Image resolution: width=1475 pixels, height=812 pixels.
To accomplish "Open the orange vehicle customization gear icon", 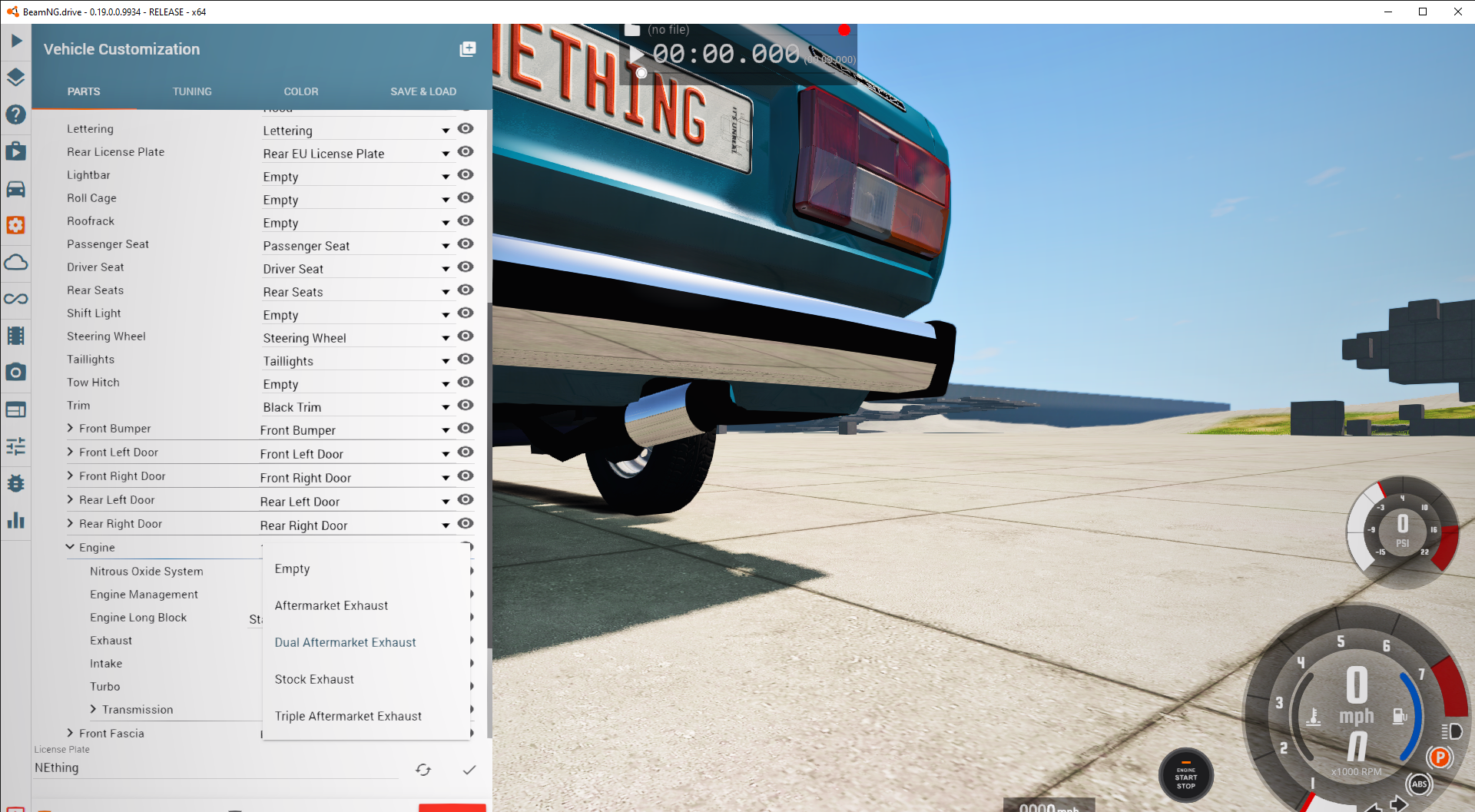I will [16, 225].
